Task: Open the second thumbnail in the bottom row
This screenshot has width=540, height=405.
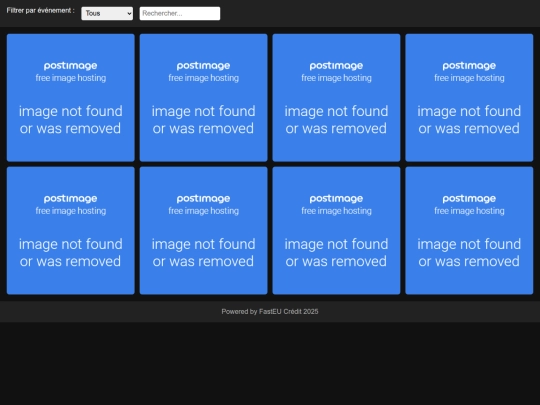Action: [x=204, y=230]
